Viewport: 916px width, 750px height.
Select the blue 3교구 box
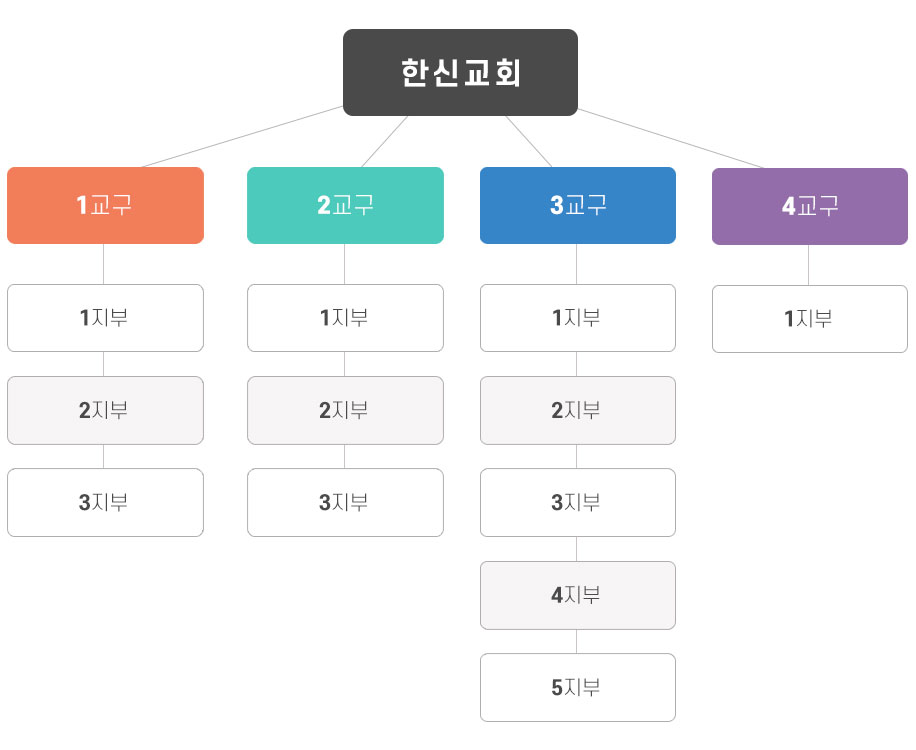click(578, 205)
